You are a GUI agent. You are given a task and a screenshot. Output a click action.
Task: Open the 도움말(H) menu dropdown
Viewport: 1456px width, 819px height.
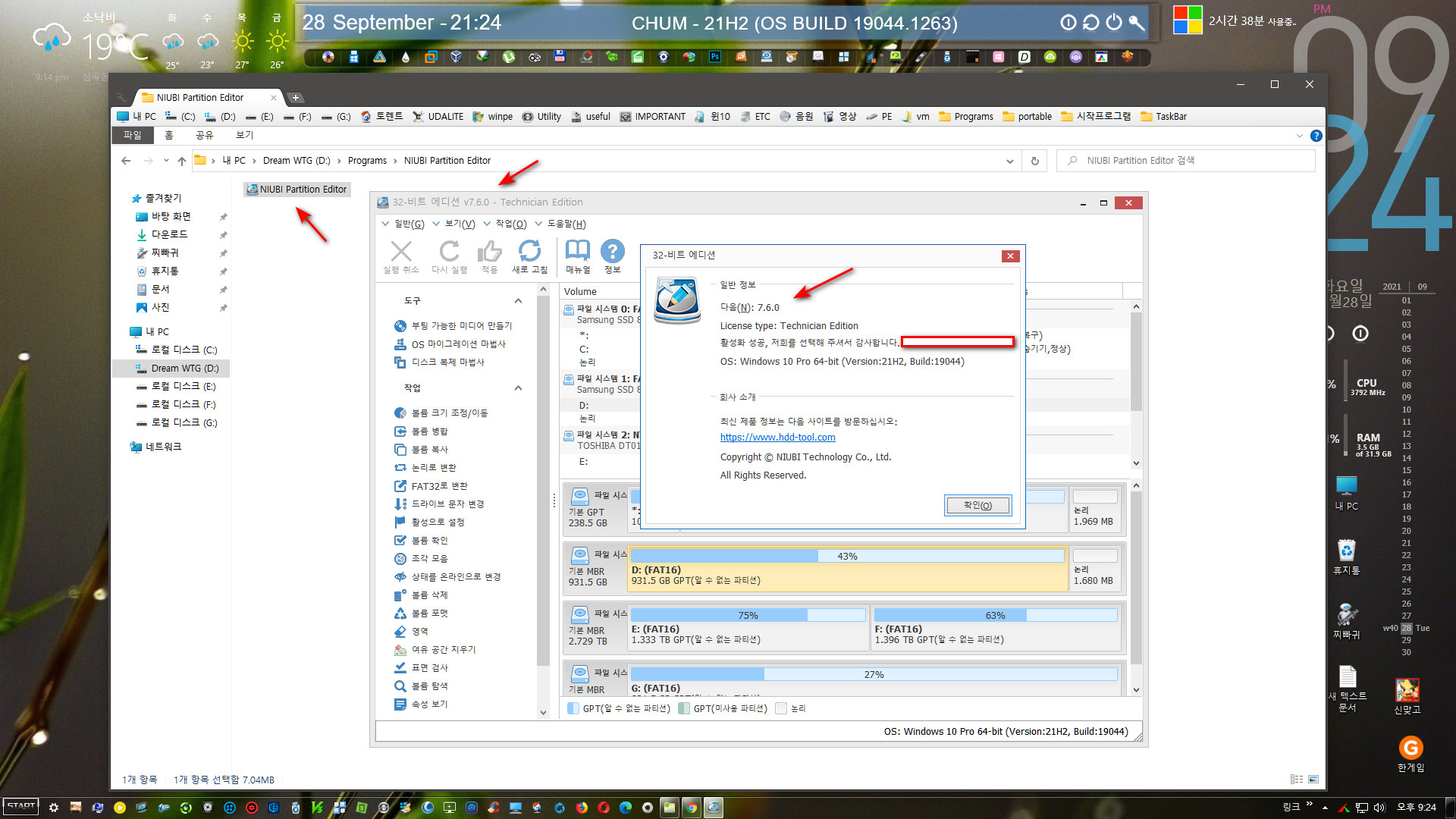tap(560, 224)
